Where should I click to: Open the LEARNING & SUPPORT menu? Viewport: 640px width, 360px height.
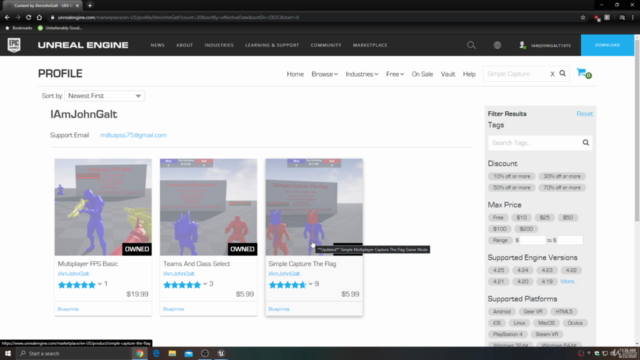pos(272,45)
